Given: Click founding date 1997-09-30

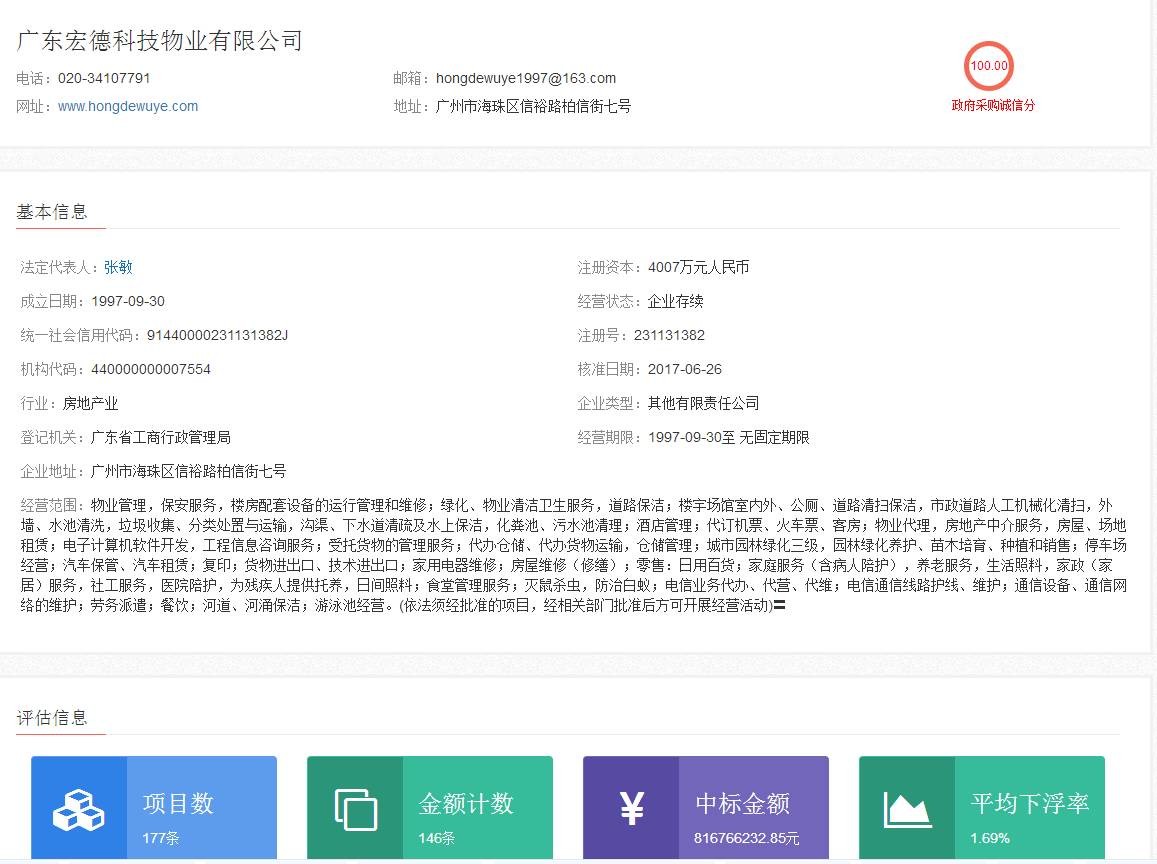Looking at the screenshot, I should [128, 301].
